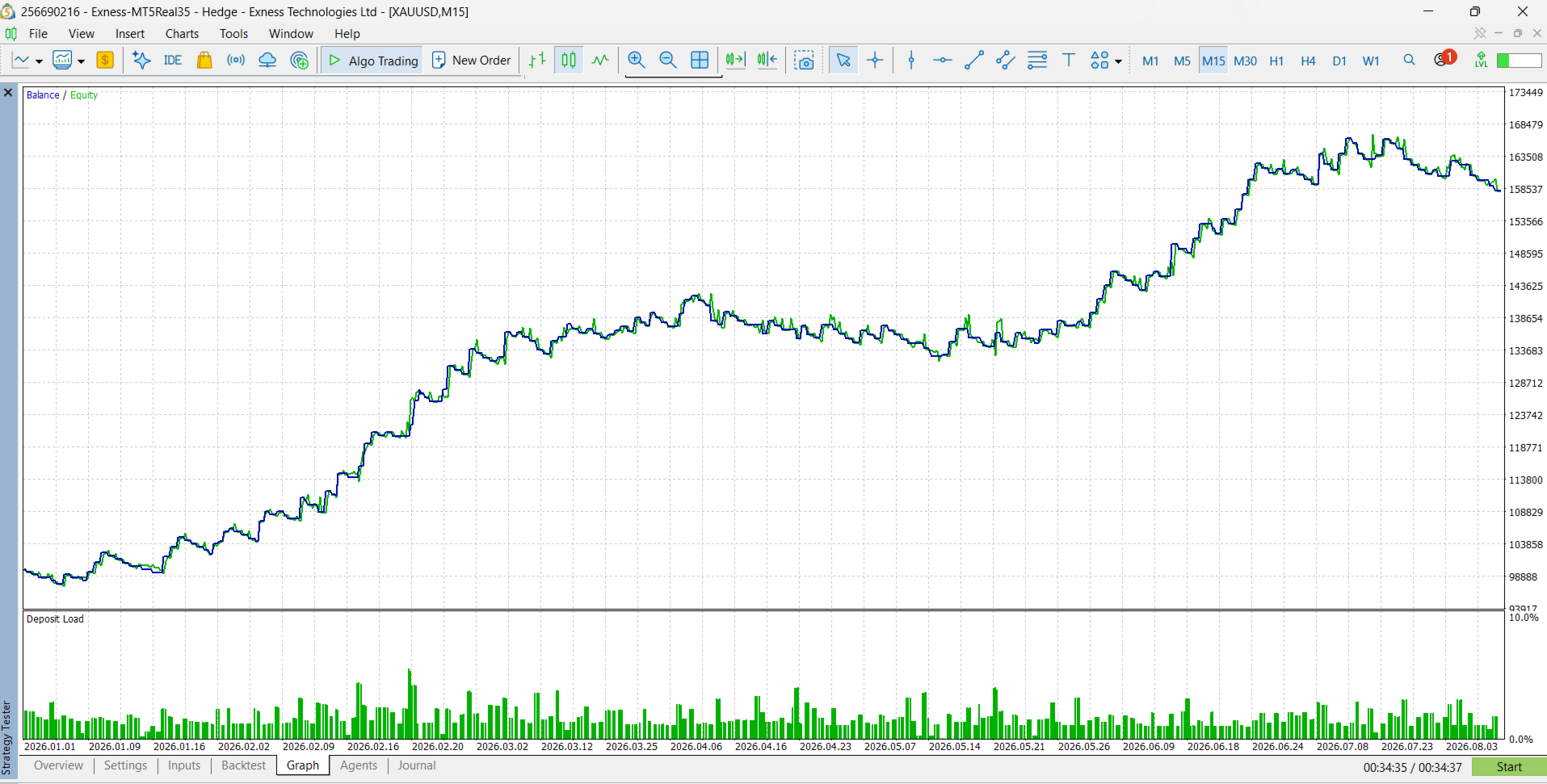
Task: Switch timeframe to H4
Action: [1308, 61]
